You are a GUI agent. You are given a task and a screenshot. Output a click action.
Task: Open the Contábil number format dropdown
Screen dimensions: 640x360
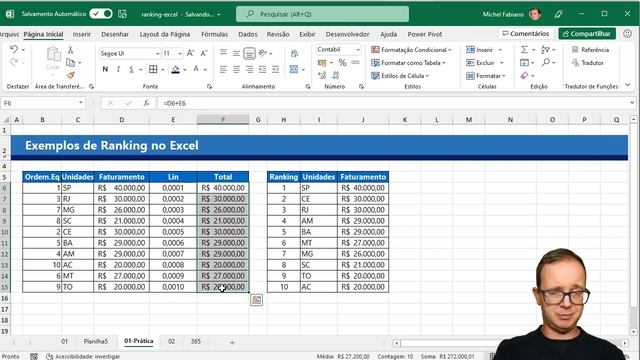pos(358,50)
